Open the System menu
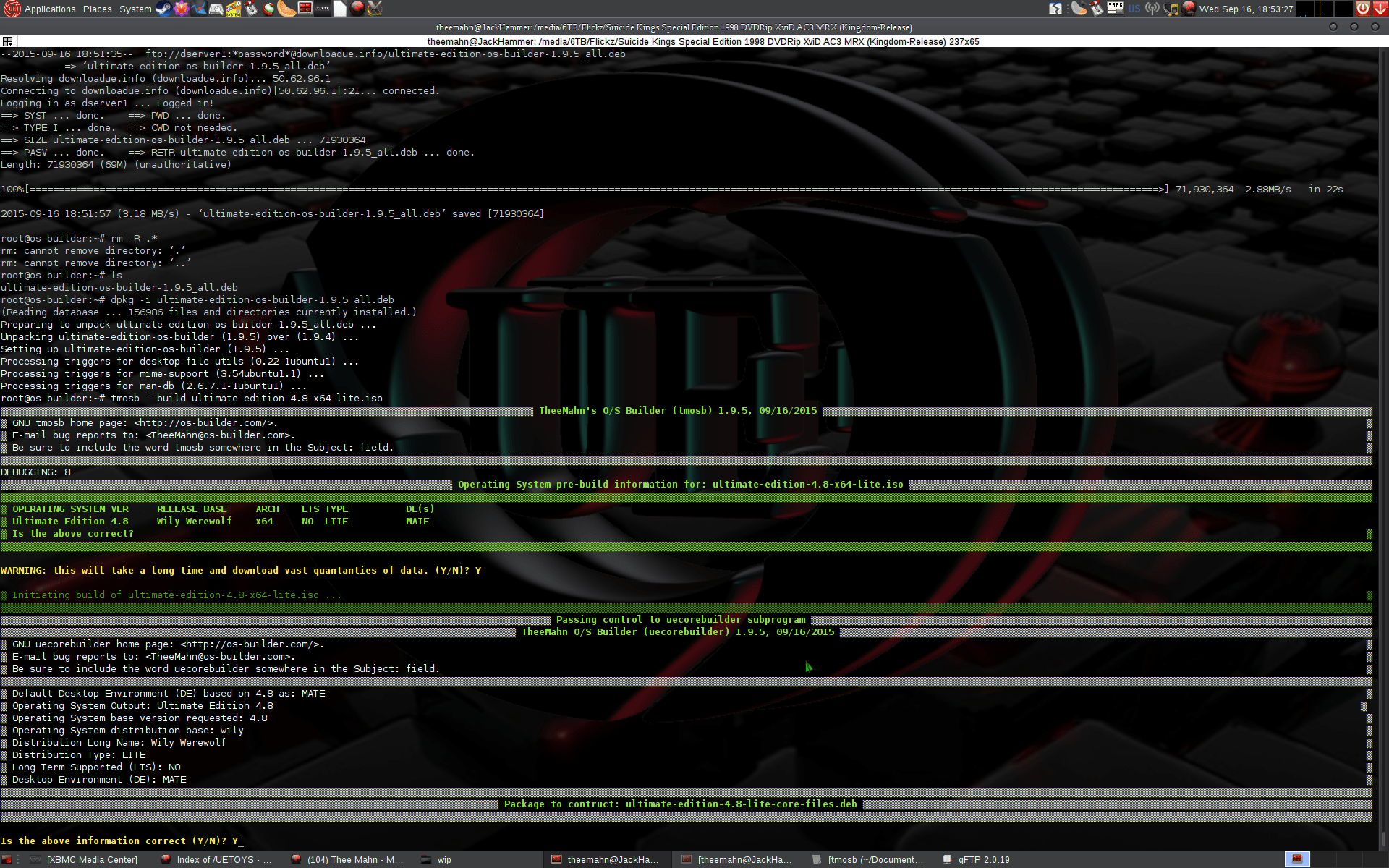The width and height of the screenshot is (1389, 868). pos(135,9)
